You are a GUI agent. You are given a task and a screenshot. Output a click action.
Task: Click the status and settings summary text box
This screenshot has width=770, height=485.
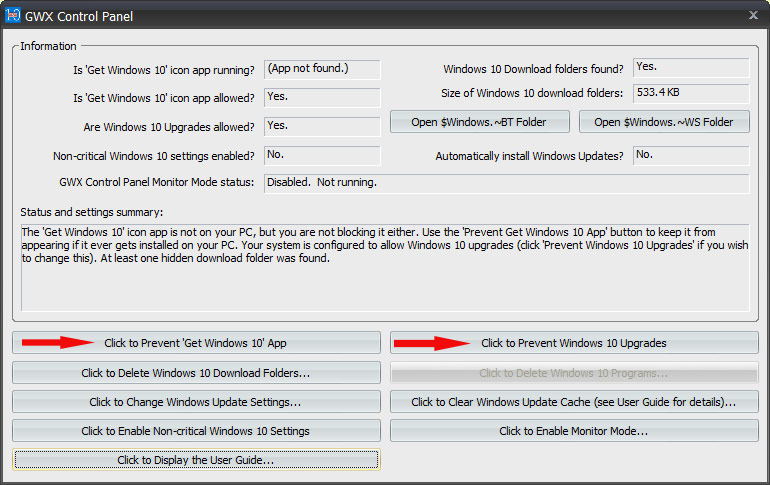click(x=385, y=268)
